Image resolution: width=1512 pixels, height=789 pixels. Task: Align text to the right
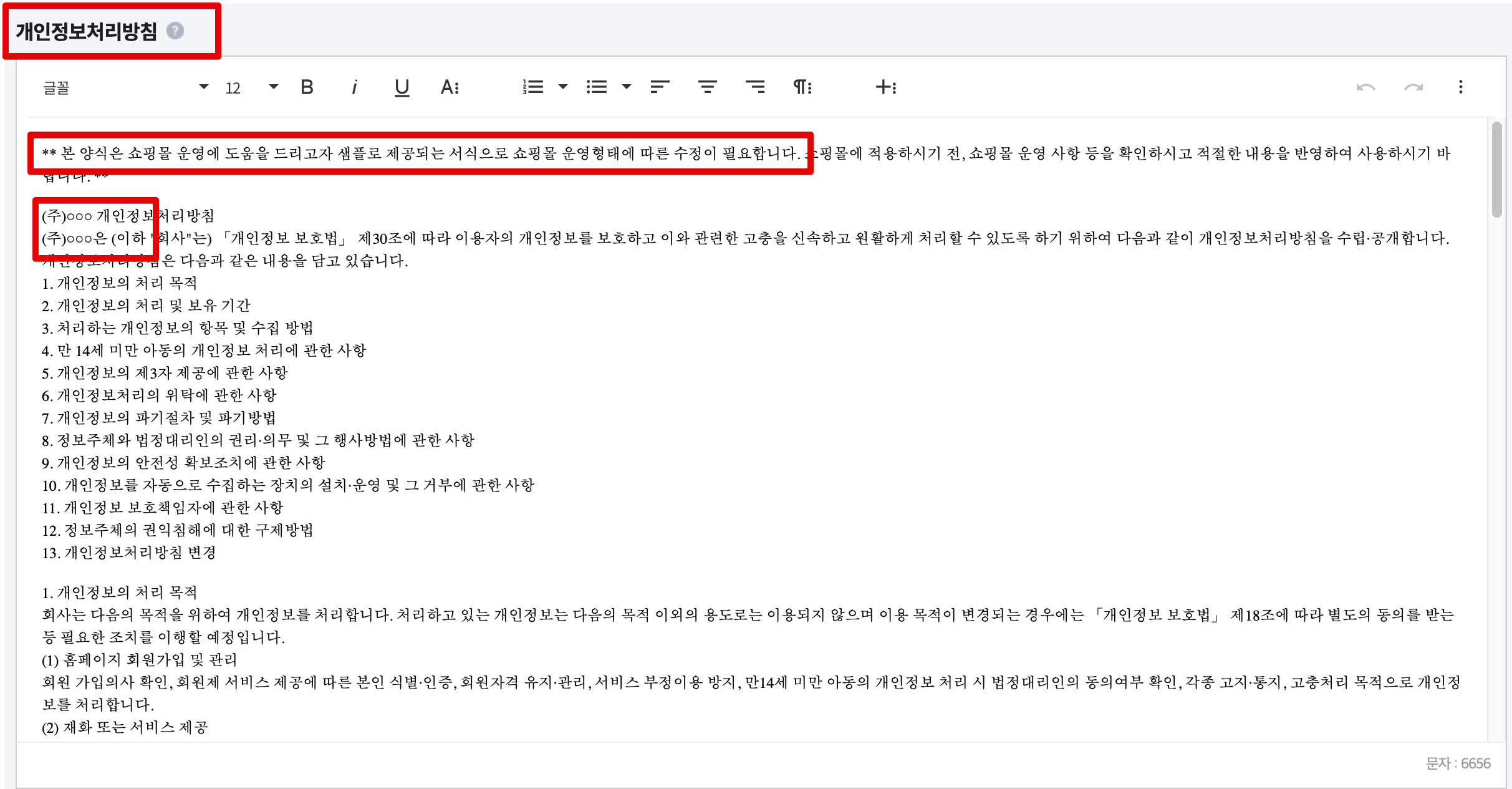coord(755,87)
